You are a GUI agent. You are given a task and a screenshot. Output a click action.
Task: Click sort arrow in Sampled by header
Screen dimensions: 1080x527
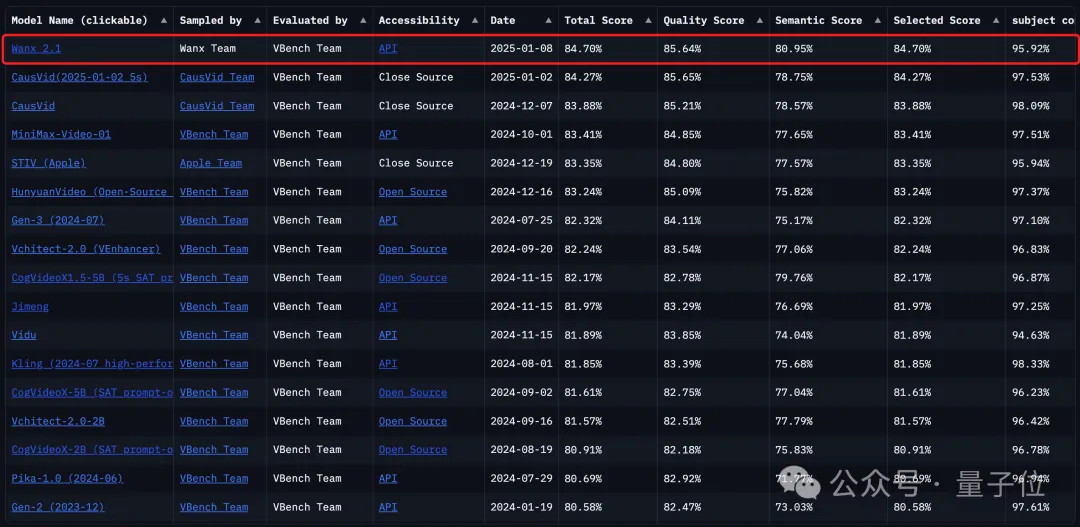[x=258, y=20]
